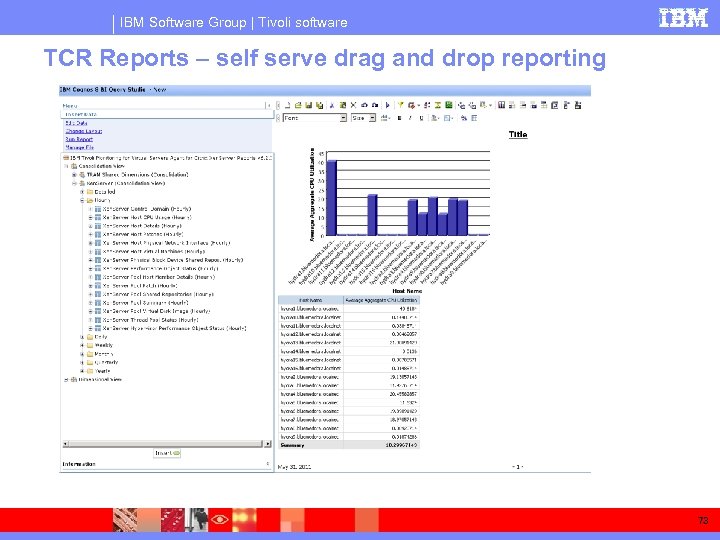Click the tree's horizontal scrollbar
720x540 pixels.
click(x=165, y=444)
